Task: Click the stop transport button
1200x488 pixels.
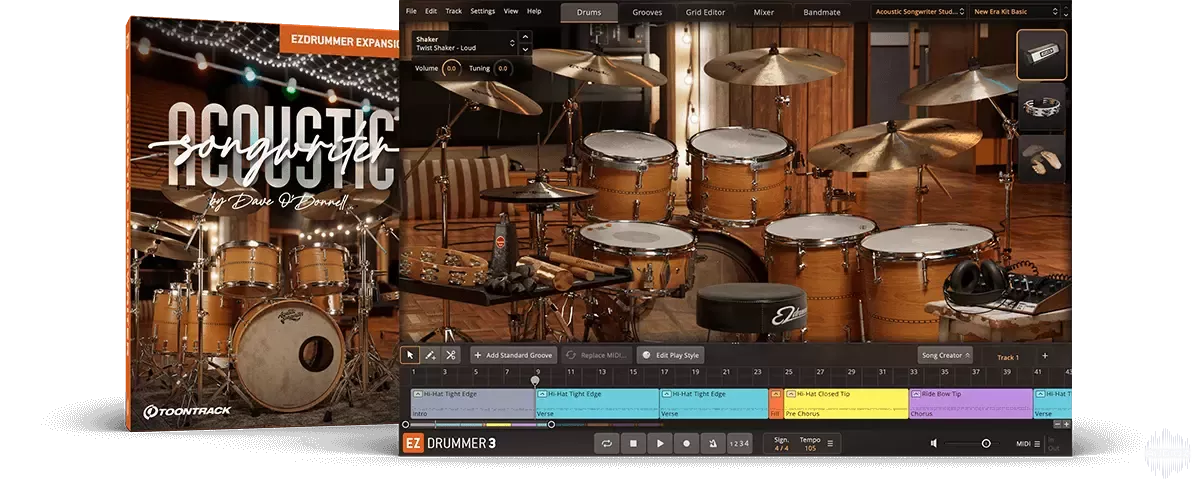Action: [633, 443]
